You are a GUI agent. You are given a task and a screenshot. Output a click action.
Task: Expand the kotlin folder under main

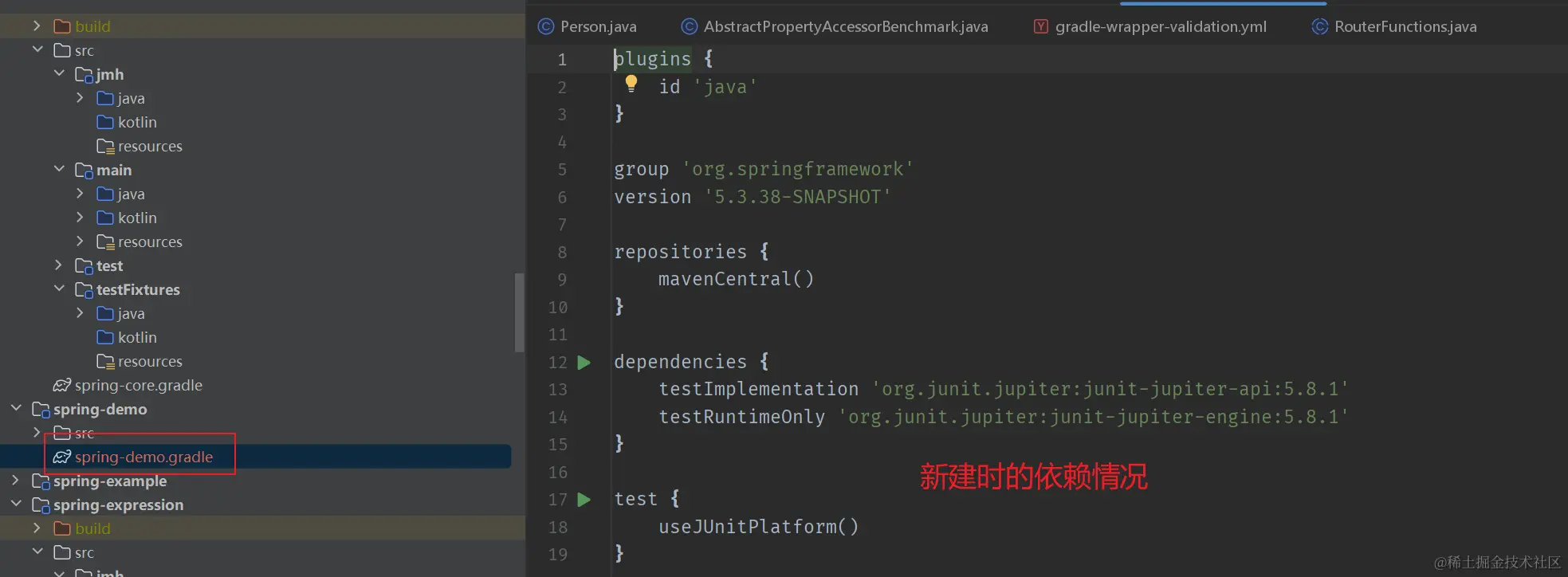(80, 218)
